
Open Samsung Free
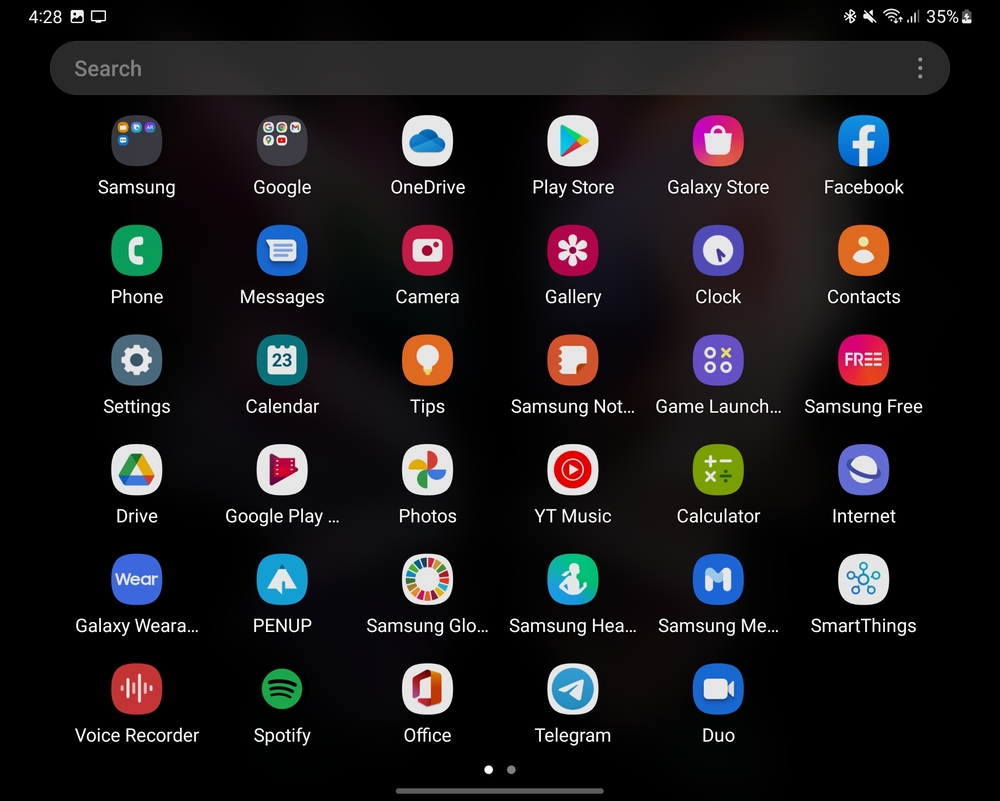click(864, 360)
